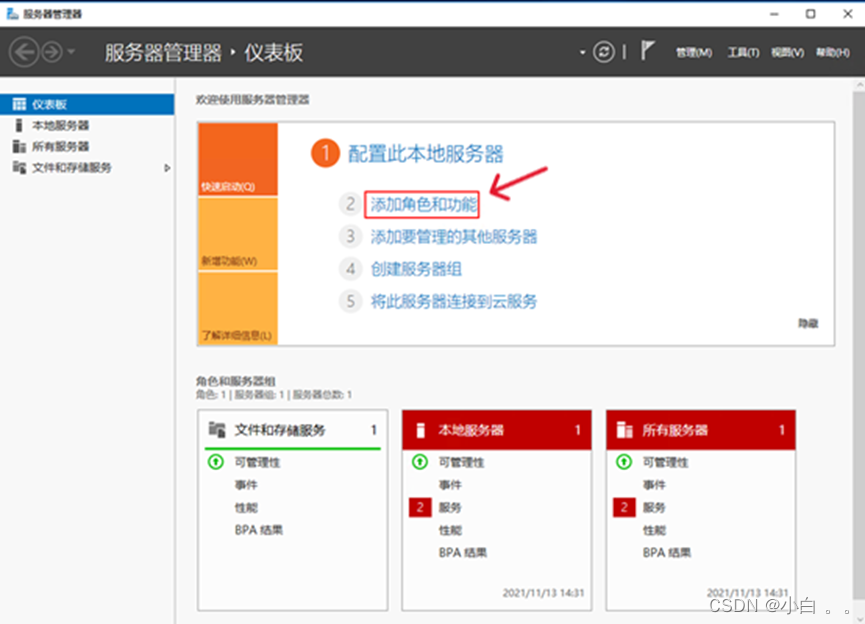Click 添加角色和功能 link
The height and width of the screenshot is (624, 865).
(423, 205)
